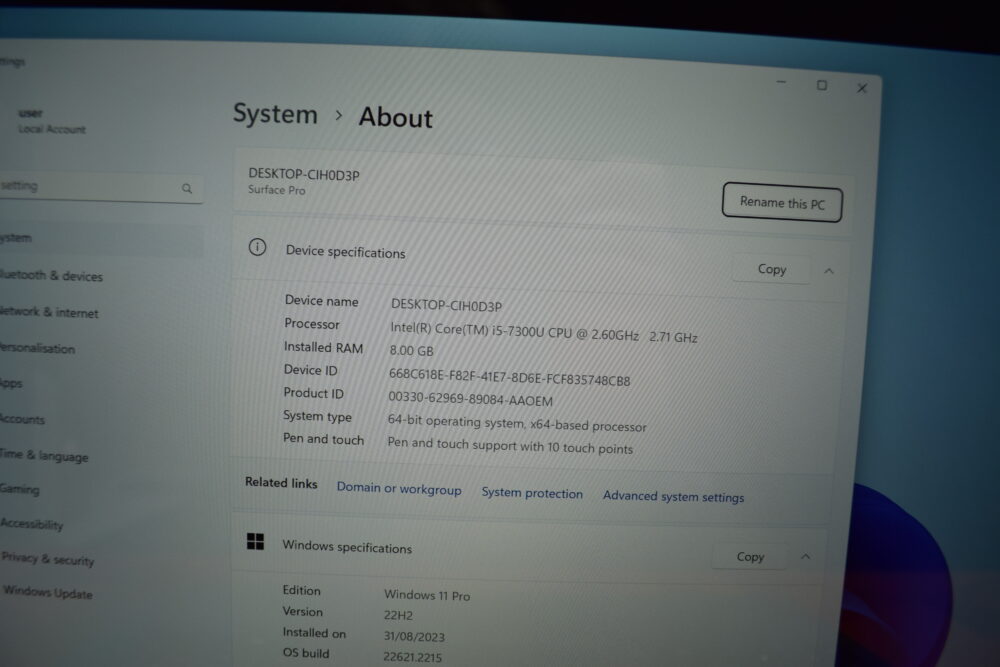Viewport: 1000px width, 667px height.
Task: Select the Processor value i5-7300U
Action: (x=543, y=332)
